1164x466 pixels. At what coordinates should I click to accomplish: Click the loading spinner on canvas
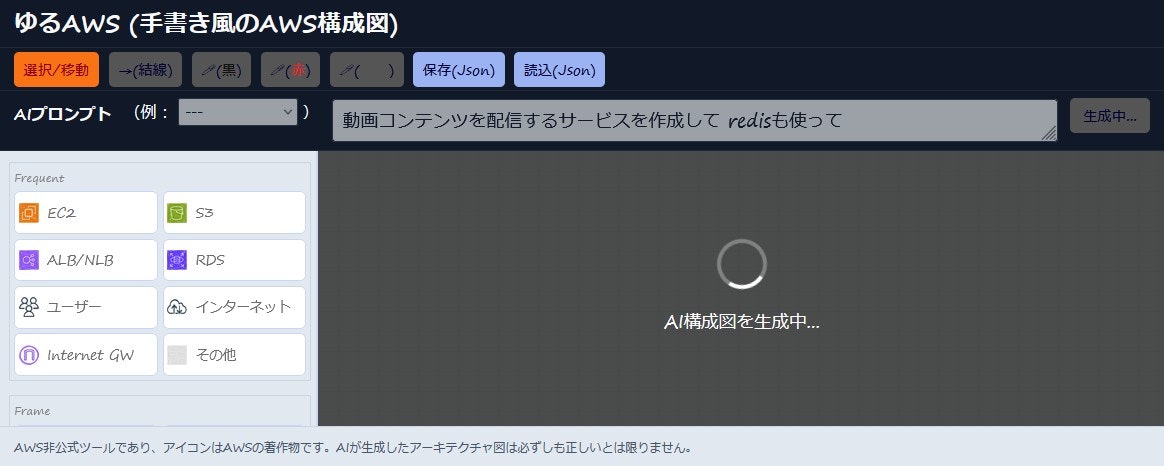(742, 264)
